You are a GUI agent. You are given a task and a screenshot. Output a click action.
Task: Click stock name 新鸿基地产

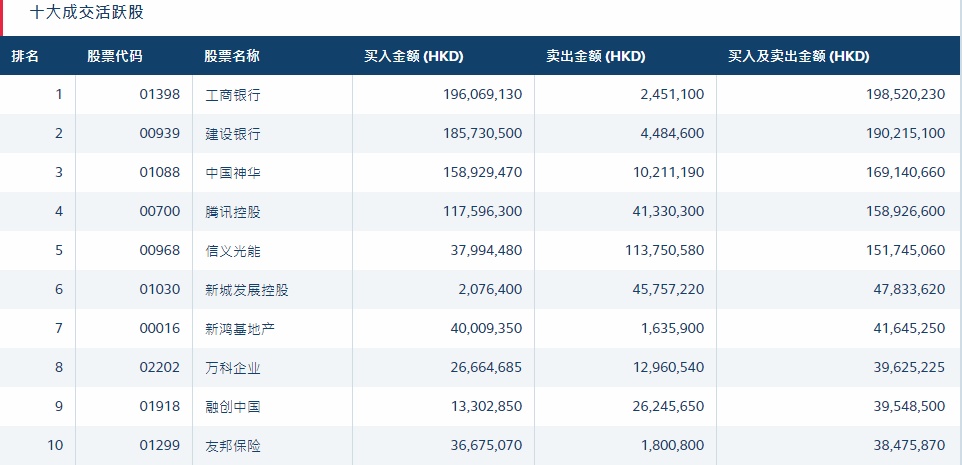coord(240,329)
